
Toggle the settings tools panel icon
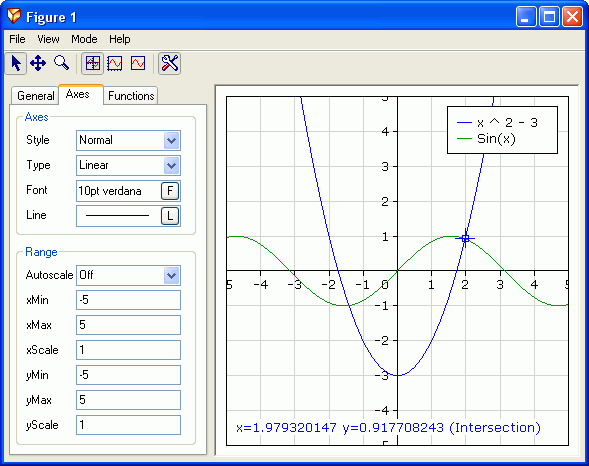click(169, 63)
